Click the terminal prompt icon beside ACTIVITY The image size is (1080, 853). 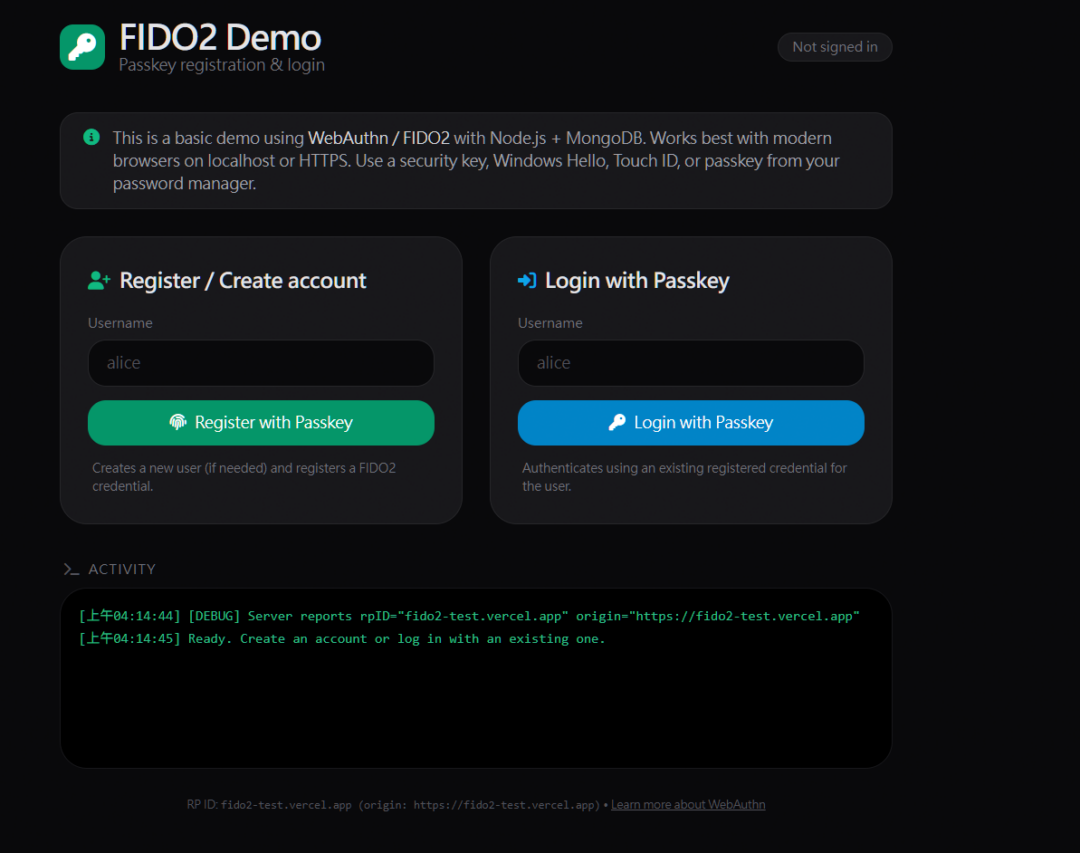click(x=71, y=569)
